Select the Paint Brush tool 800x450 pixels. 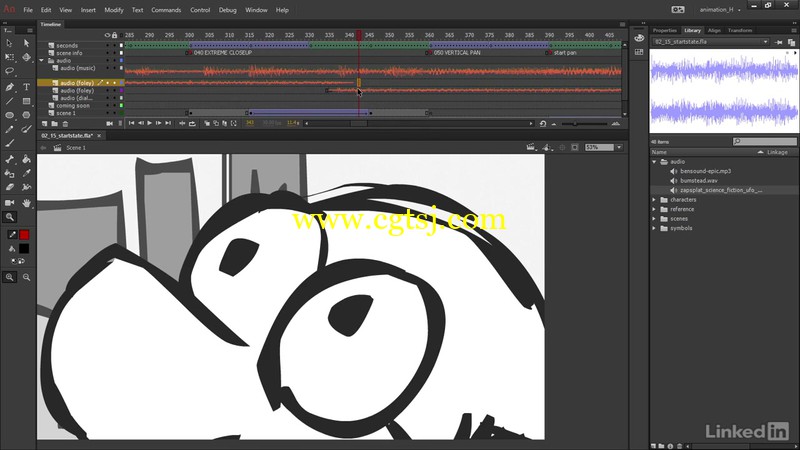27,130
